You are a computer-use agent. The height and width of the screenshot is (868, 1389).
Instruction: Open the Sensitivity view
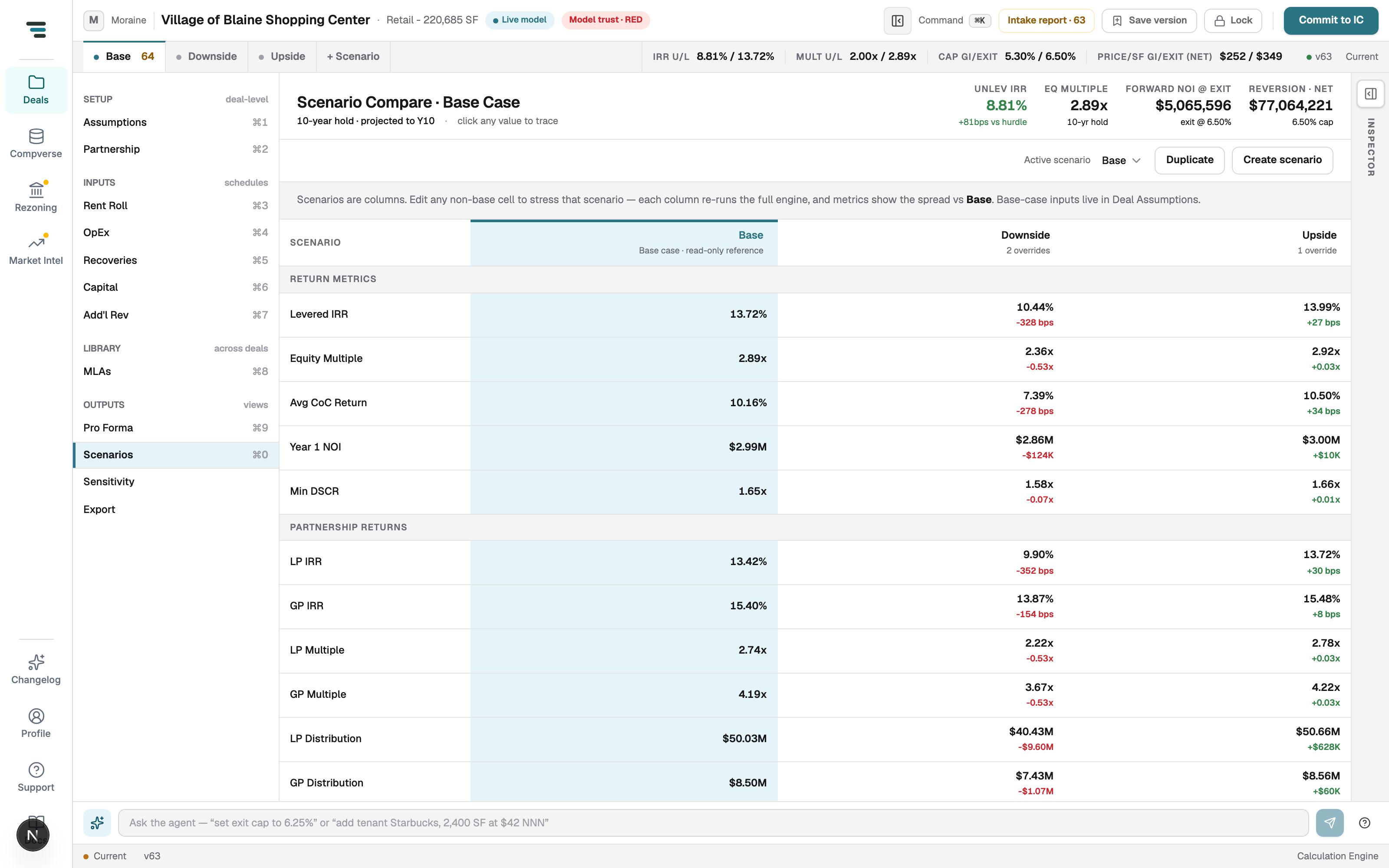click(176, 482)
